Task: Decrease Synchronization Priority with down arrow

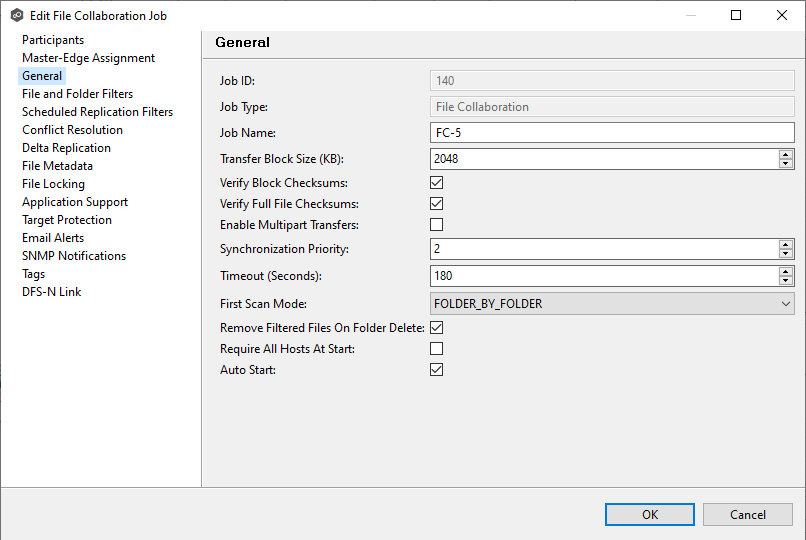Action: coord(786,254)
